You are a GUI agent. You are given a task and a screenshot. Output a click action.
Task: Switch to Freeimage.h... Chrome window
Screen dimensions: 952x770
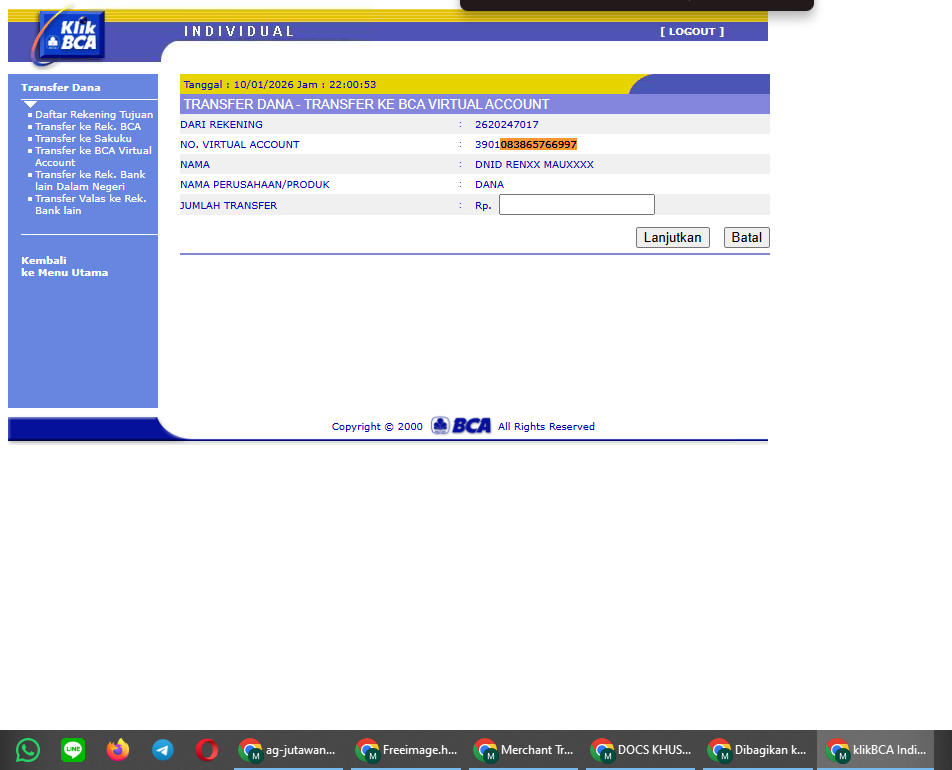[406, 750]
